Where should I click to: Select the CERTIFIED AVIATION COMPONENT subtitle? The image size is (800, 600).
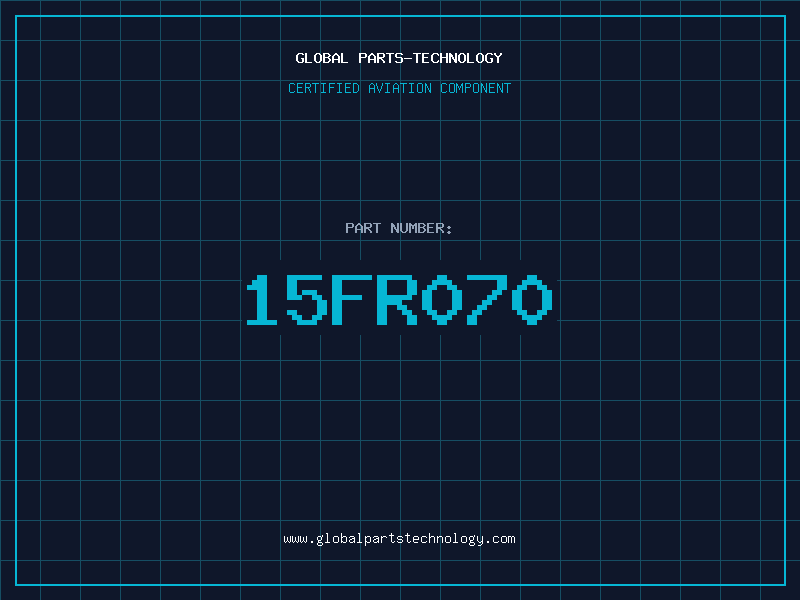pos(399,88)
